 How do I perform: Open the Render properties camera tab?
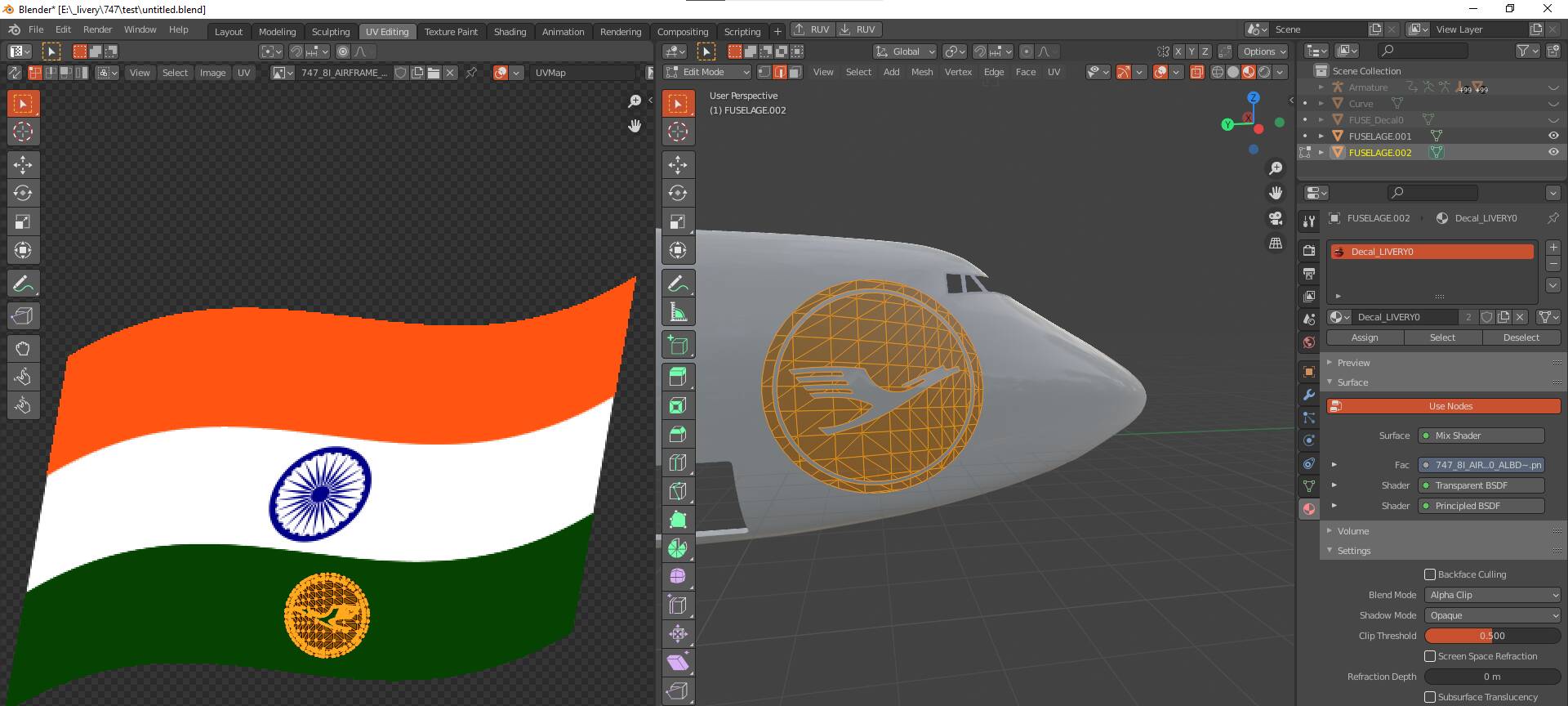[1309, 250]
